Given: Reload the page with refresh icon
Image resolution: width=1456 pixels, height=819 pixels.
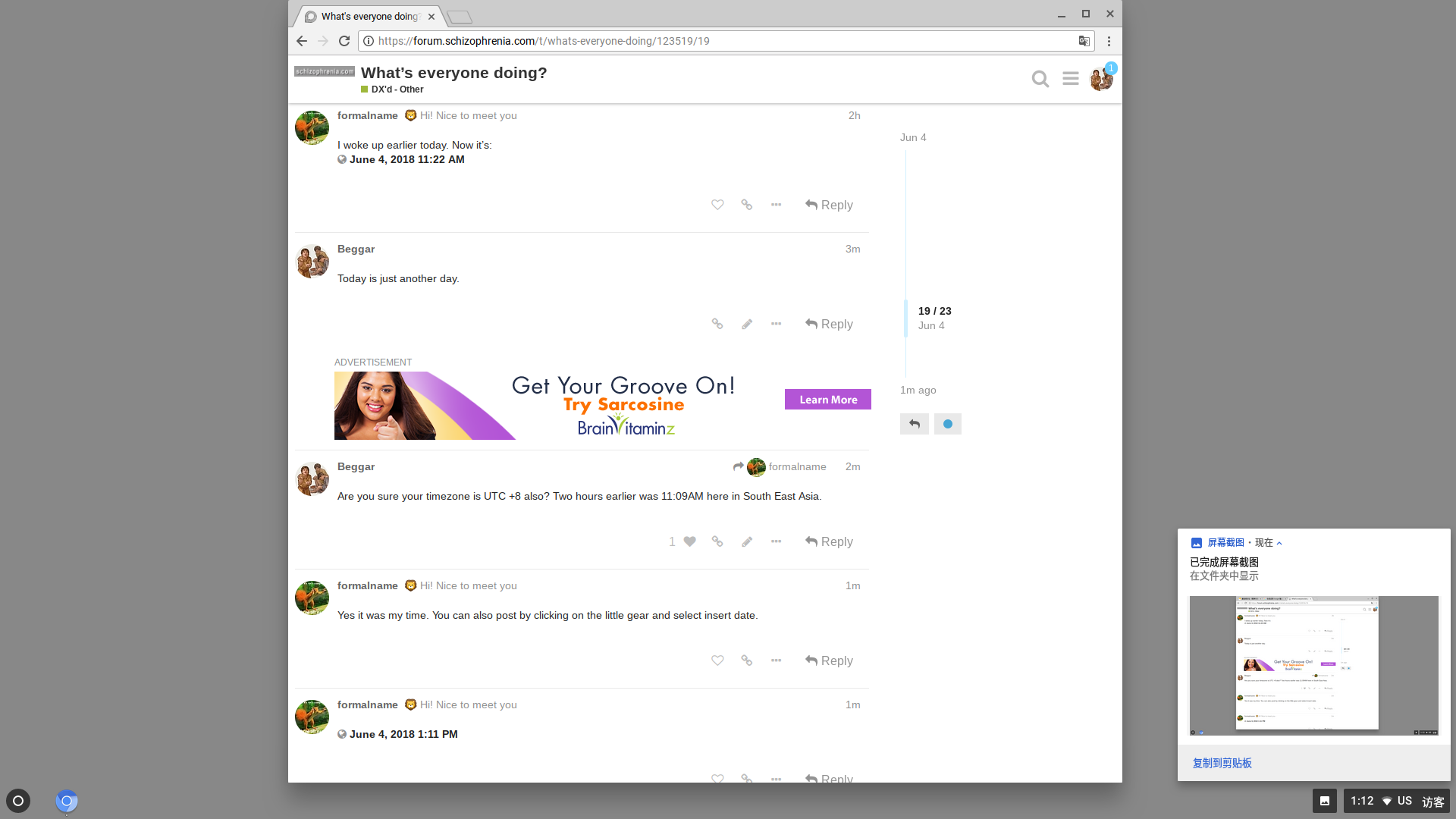Looking at the screenshot, I should click(x=344, y=41).
